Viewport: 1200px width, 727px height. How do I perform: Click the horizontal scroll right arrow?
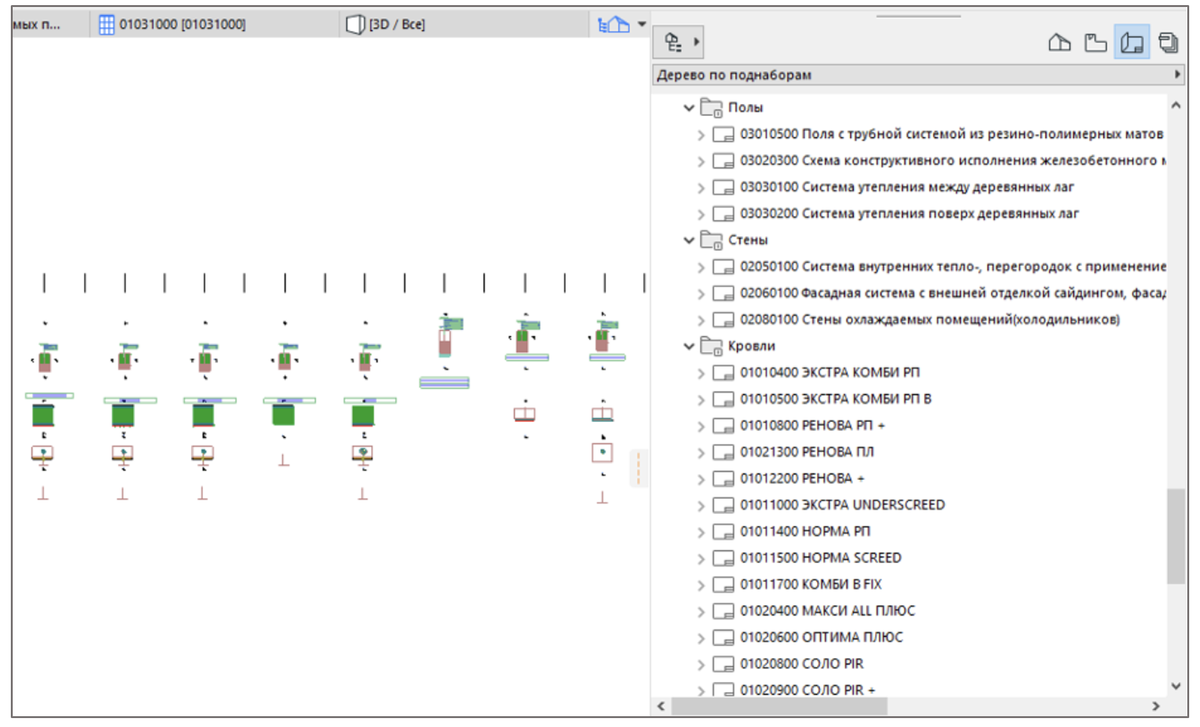click(x=1157, y=706)
